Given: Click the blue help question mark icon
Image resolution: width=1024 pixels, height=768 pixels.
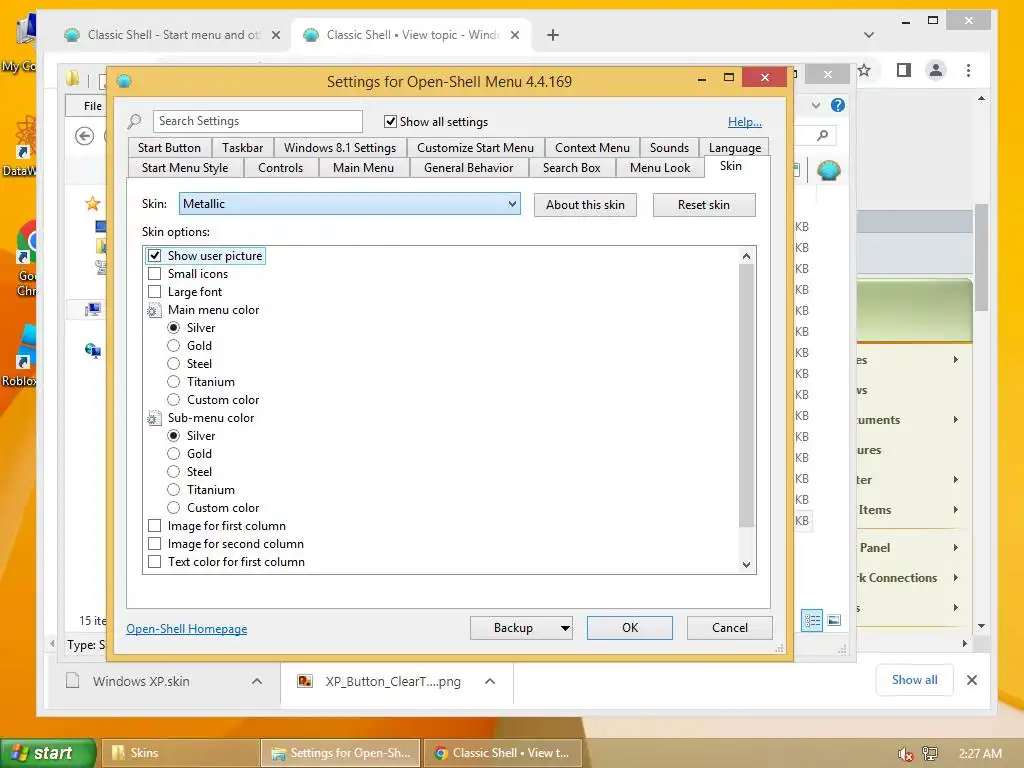Looking at the screenshot, I should (x=838, y=105).
